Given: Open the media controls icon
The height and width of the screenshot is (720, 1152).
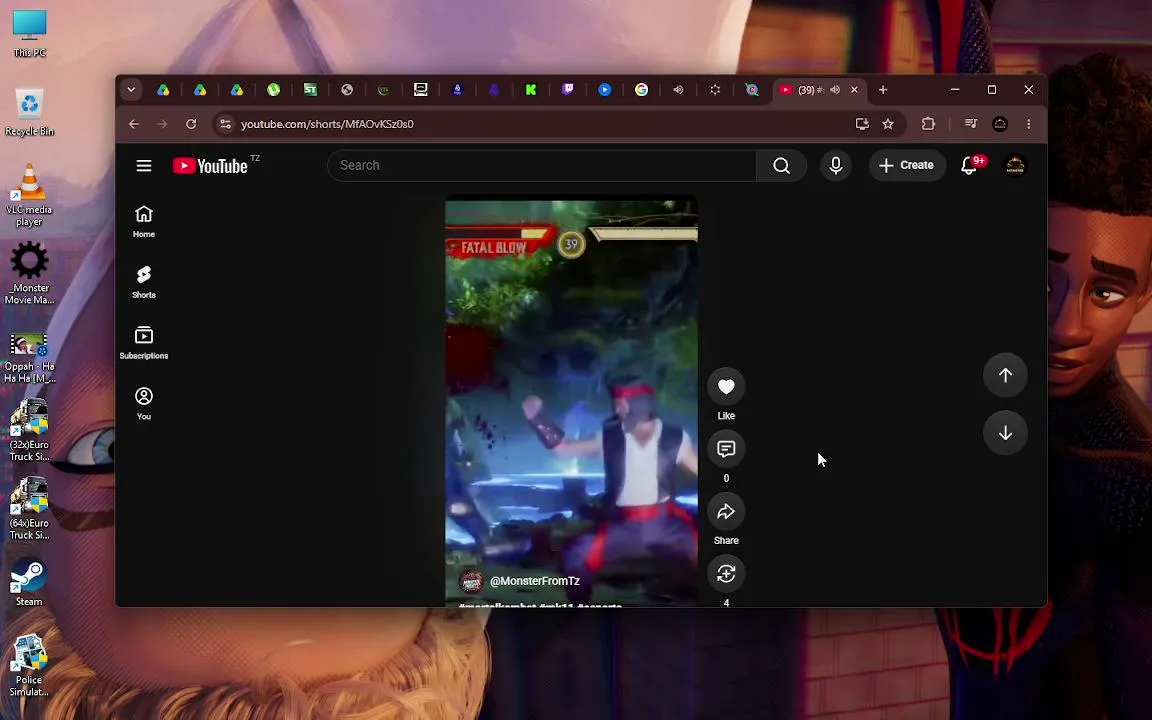Looking at the screenshot, I should pyautogui.click(x=971, y=124).
